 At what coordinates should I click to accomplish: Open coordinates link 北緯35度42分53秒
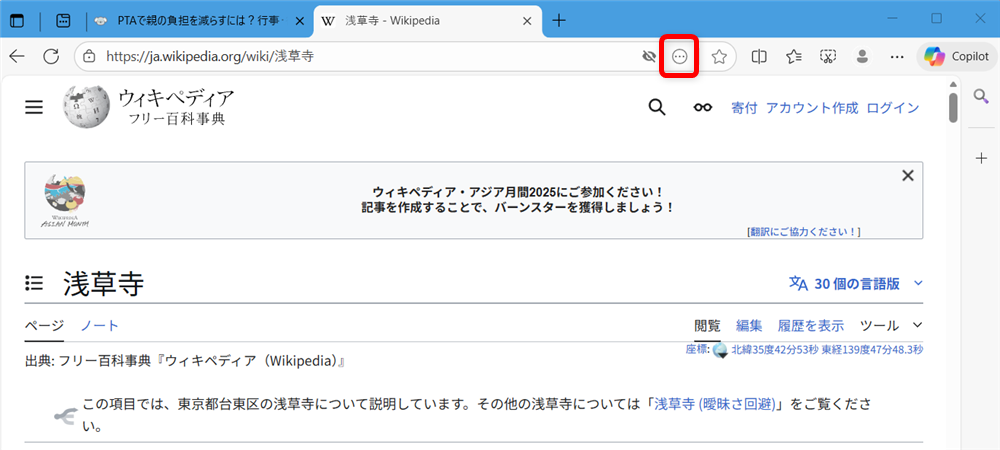point(827,349)
